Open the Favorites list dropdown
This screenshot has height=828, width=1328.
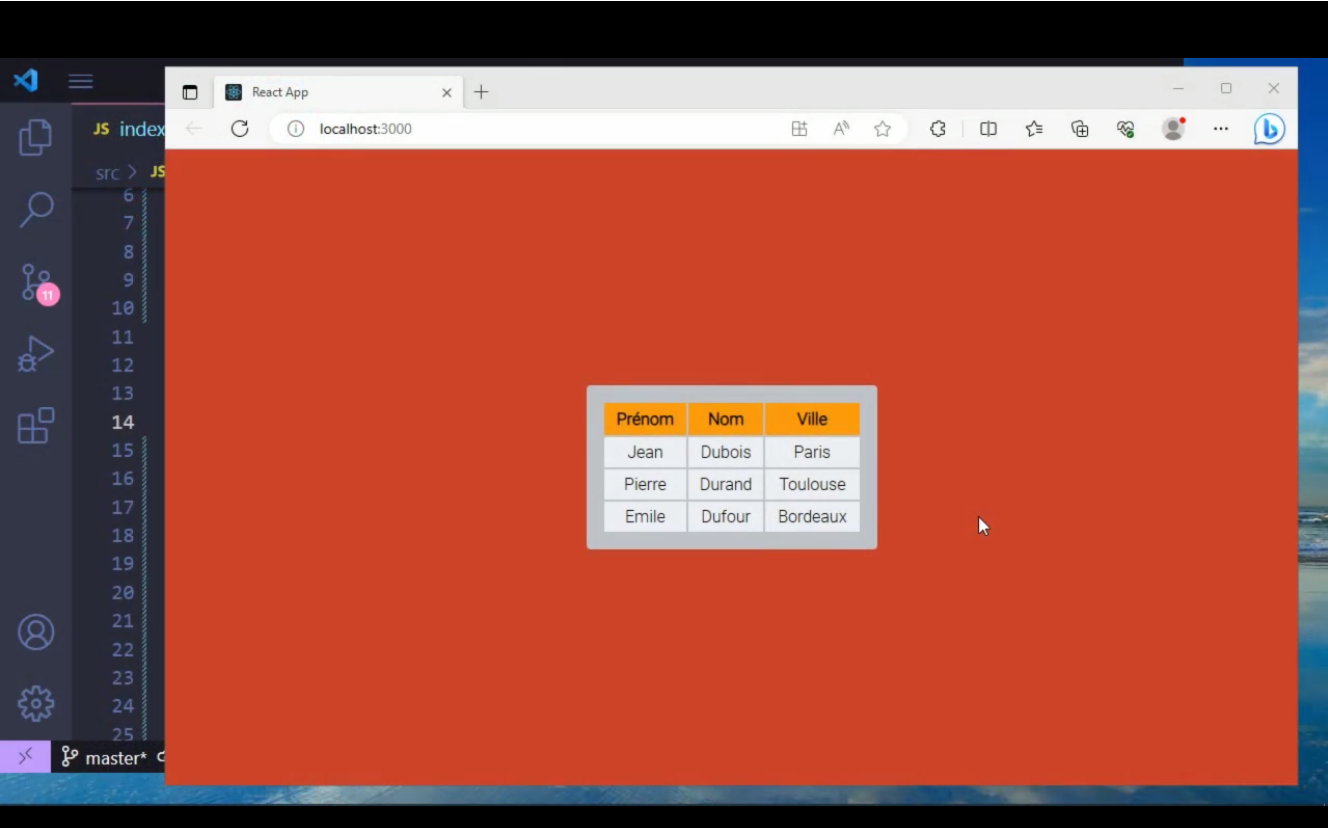1034,128
